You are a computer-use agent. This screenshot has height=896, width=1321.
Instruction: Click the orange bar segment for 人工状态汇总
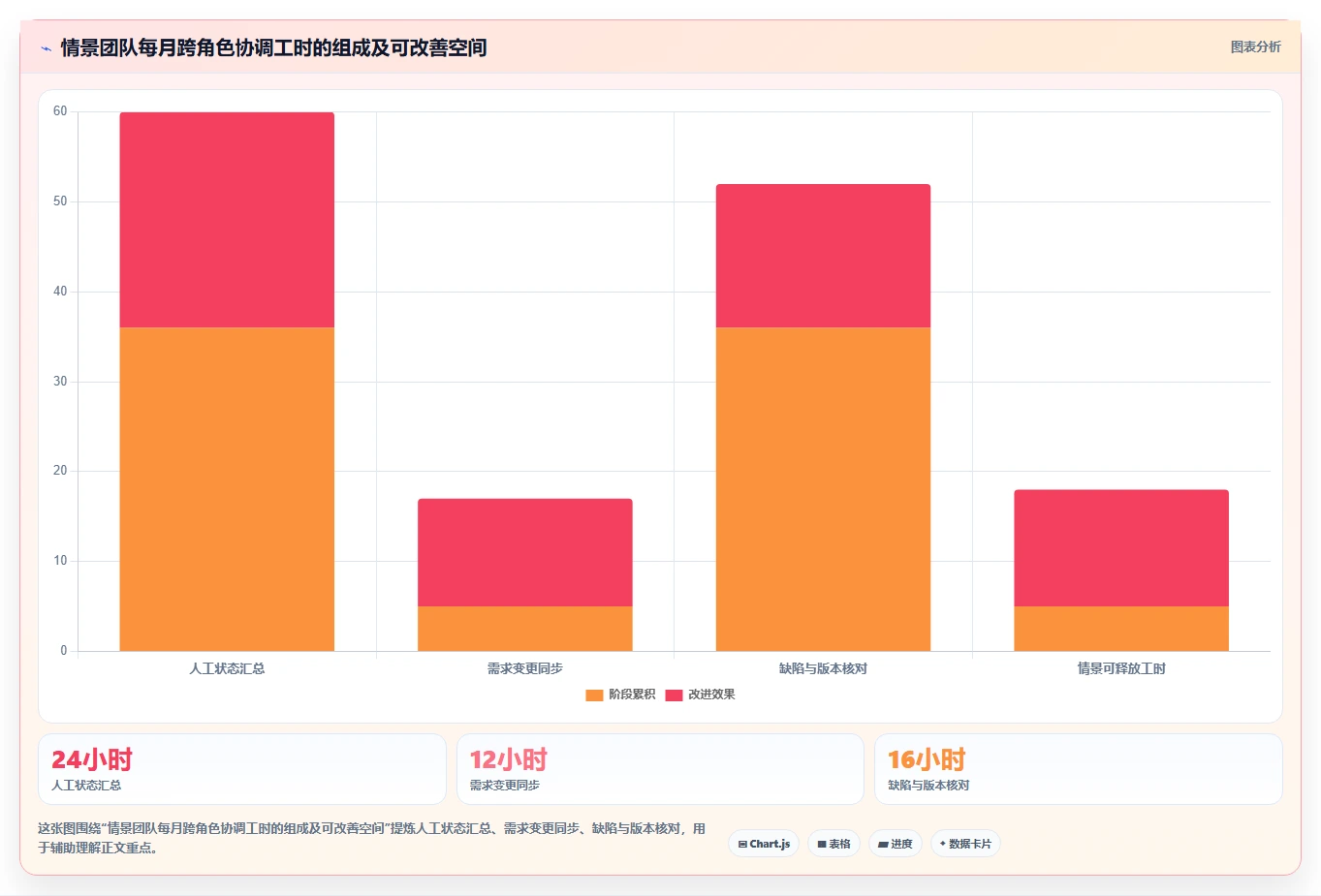pyautogui.click(x=227, y=489)
